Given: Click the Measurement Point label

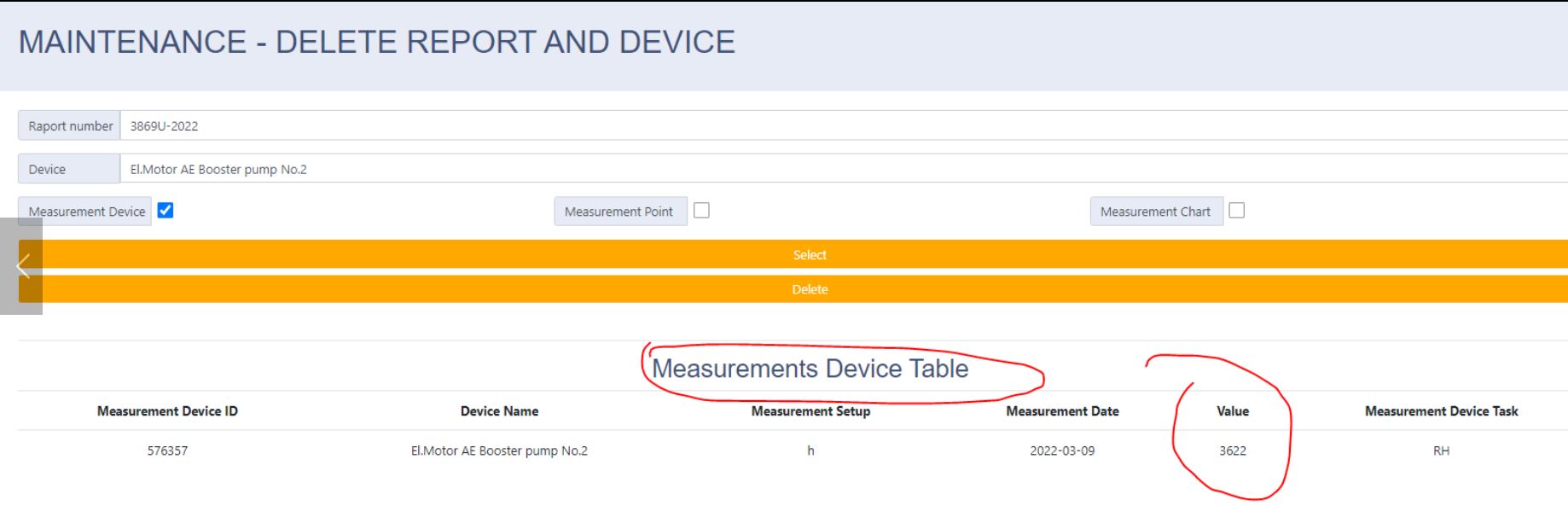Looking at the screenshot, I should tap(619, 212).
